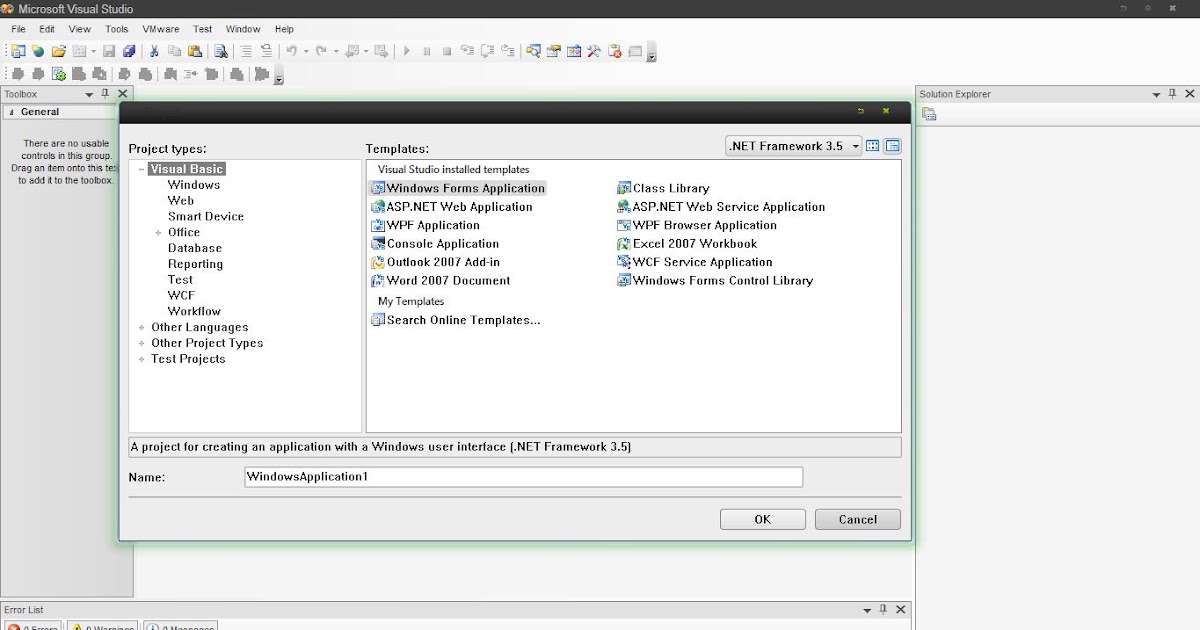The height and width of the screenshot is (630, 1200).
Task: Open the .NET Framework 3.5 dropdown
Action: coord(794,146)
